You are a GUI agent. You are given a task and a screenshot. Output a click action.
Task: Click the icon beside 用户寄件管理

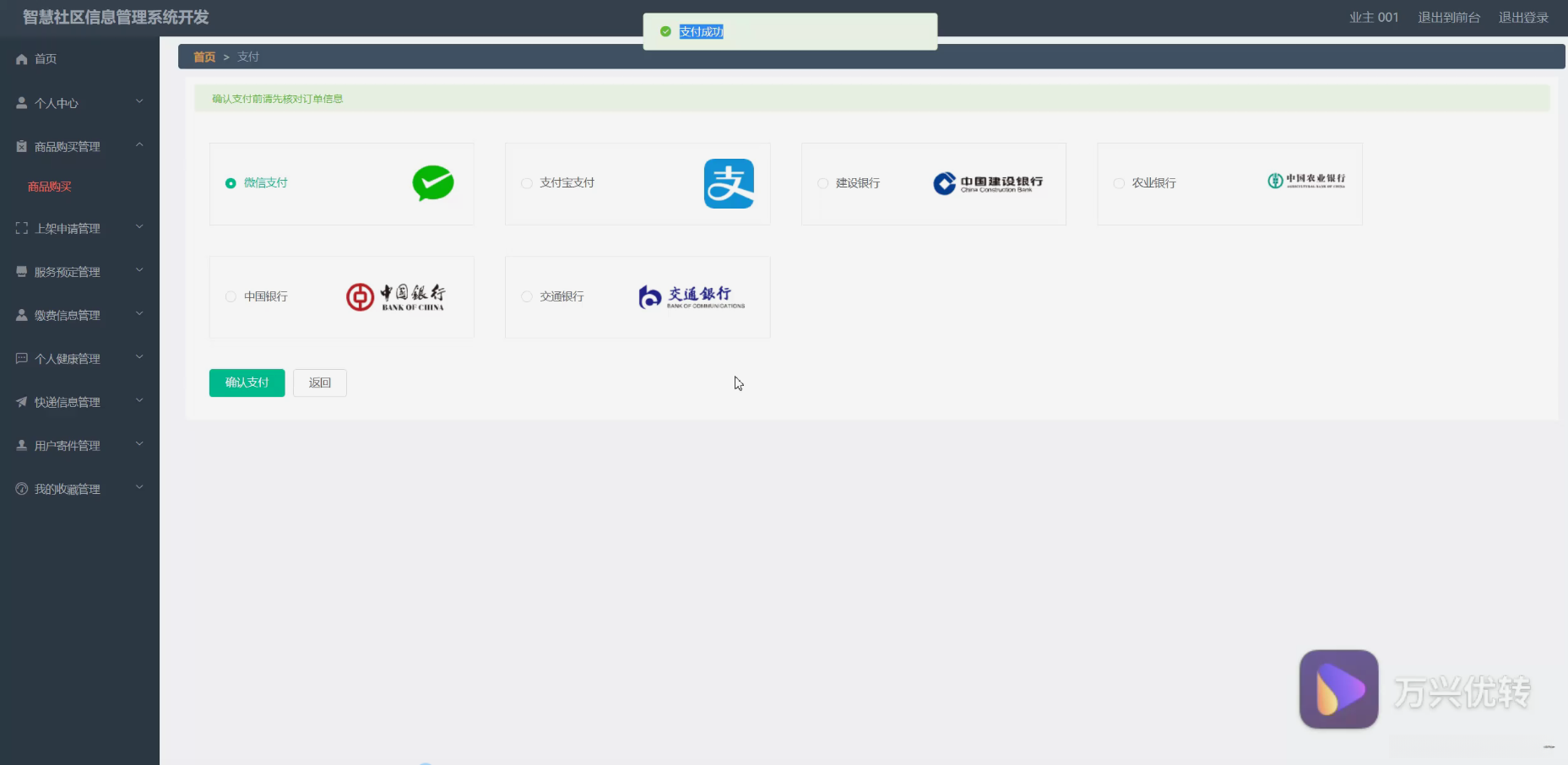[x=22, y=445]
